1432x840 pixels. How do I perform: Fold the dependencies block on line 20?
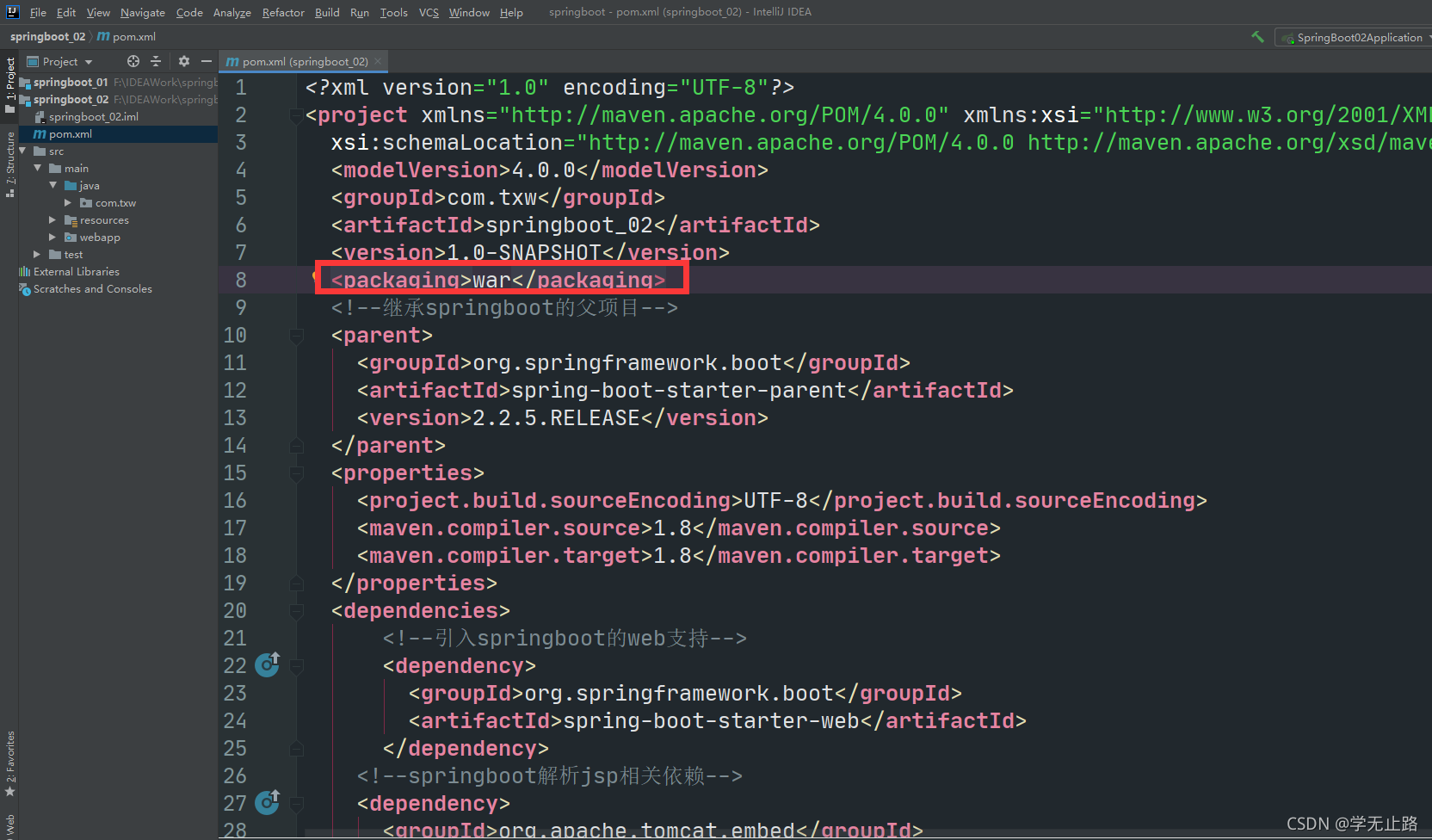point(297,610)
